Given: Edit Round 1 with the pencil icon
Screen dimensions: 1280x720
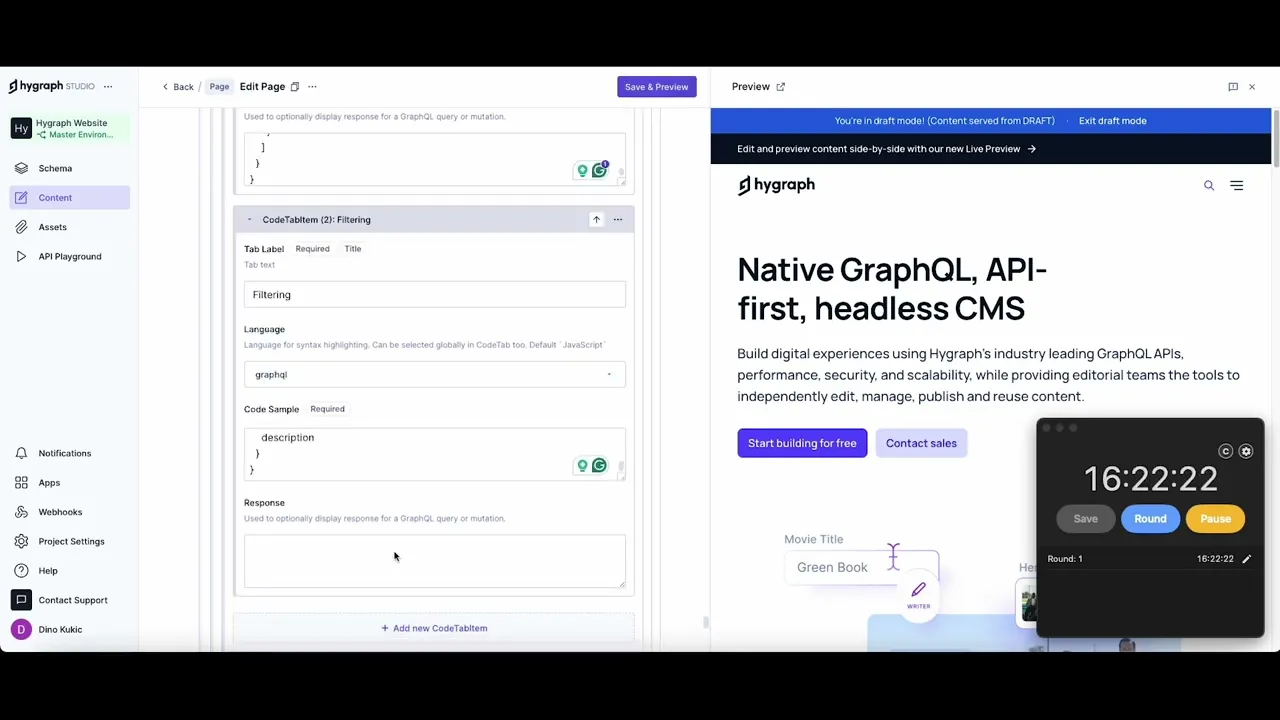Looking at the screenshot, I should 1246,559.
